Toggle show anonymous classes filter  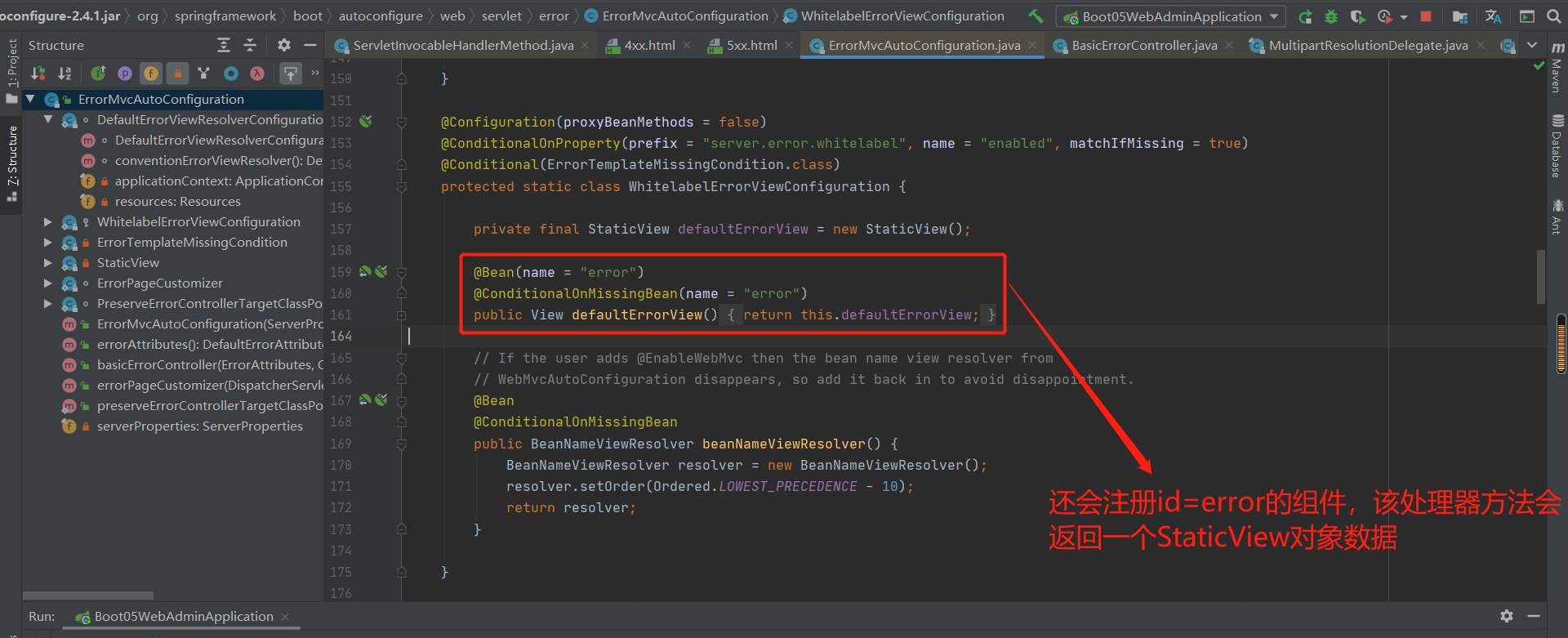click(231, 74)
